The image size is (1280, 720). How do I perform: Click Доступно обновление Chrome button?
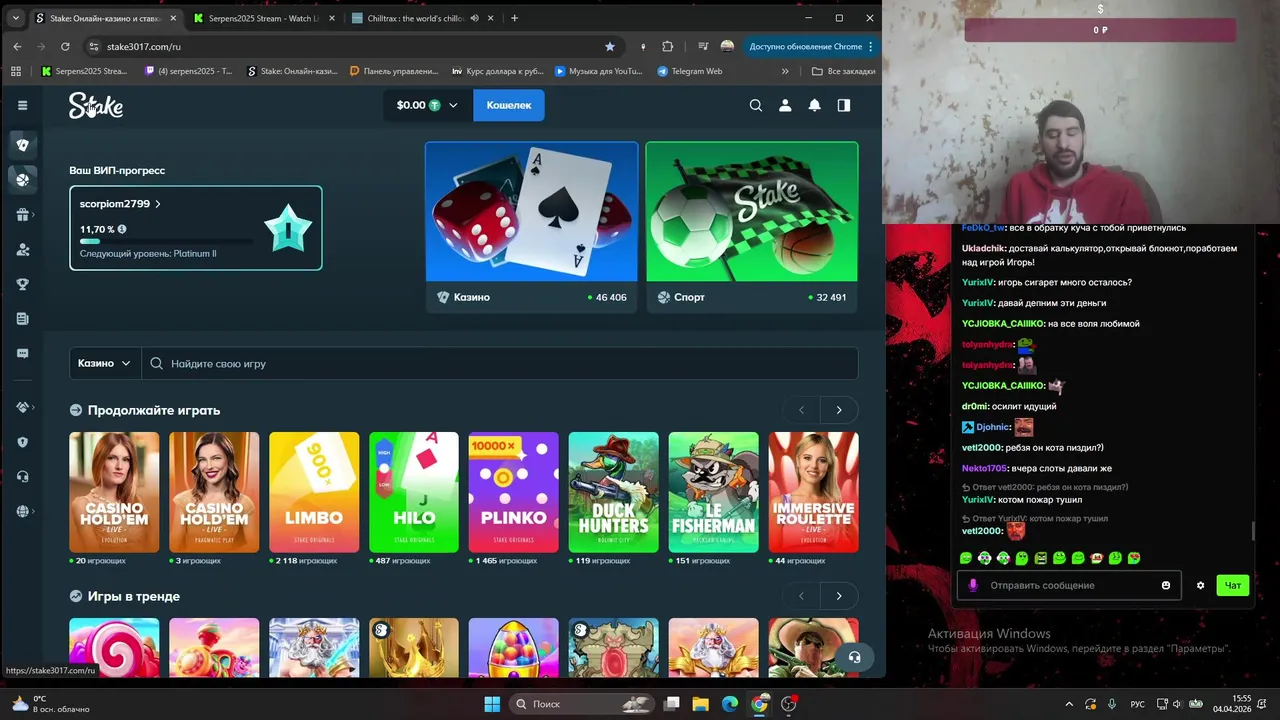811,46
